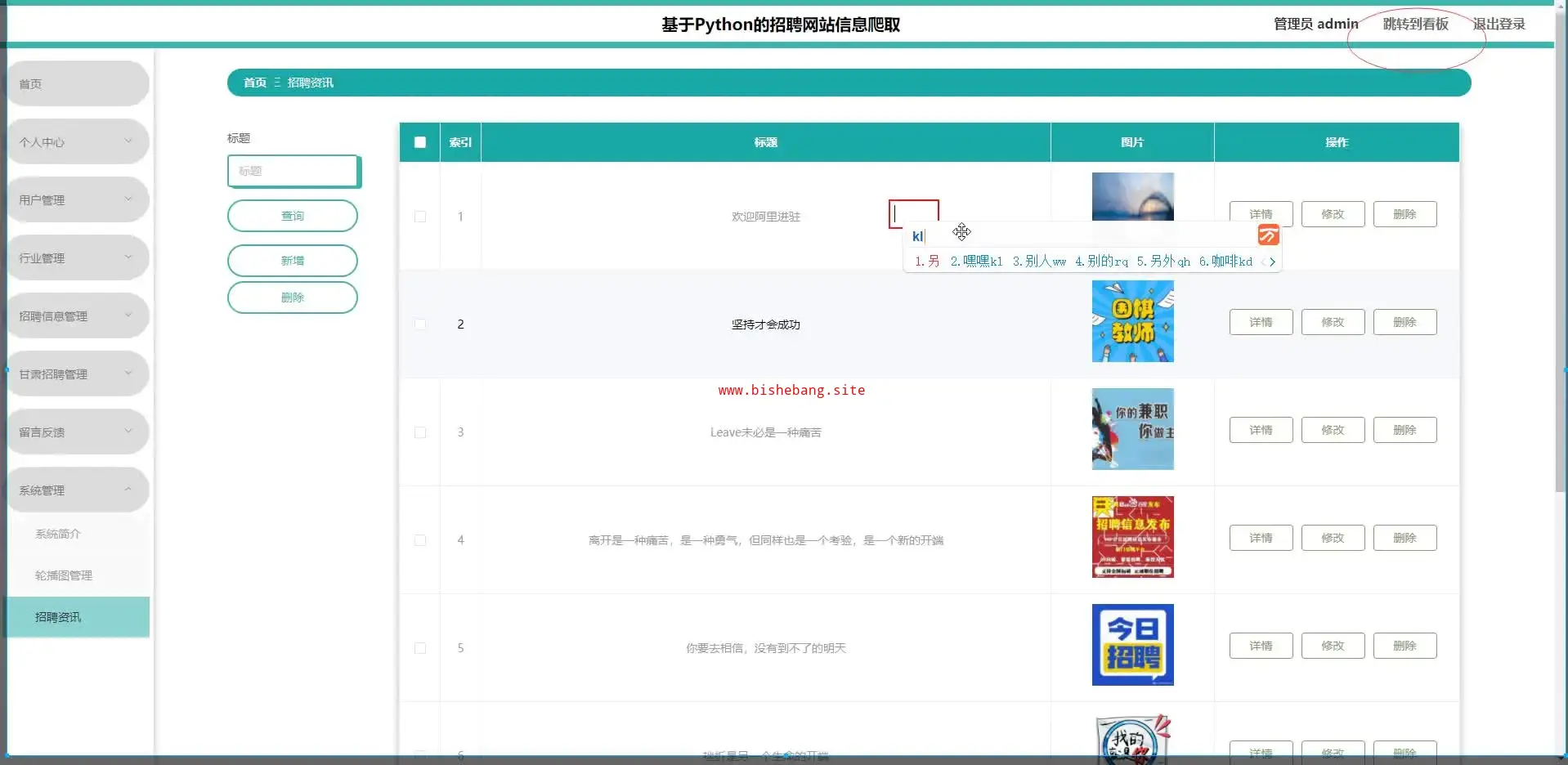Click 跳转到看板 in the header
This screenshot has height=765, width=1568.
point(1416,25)
